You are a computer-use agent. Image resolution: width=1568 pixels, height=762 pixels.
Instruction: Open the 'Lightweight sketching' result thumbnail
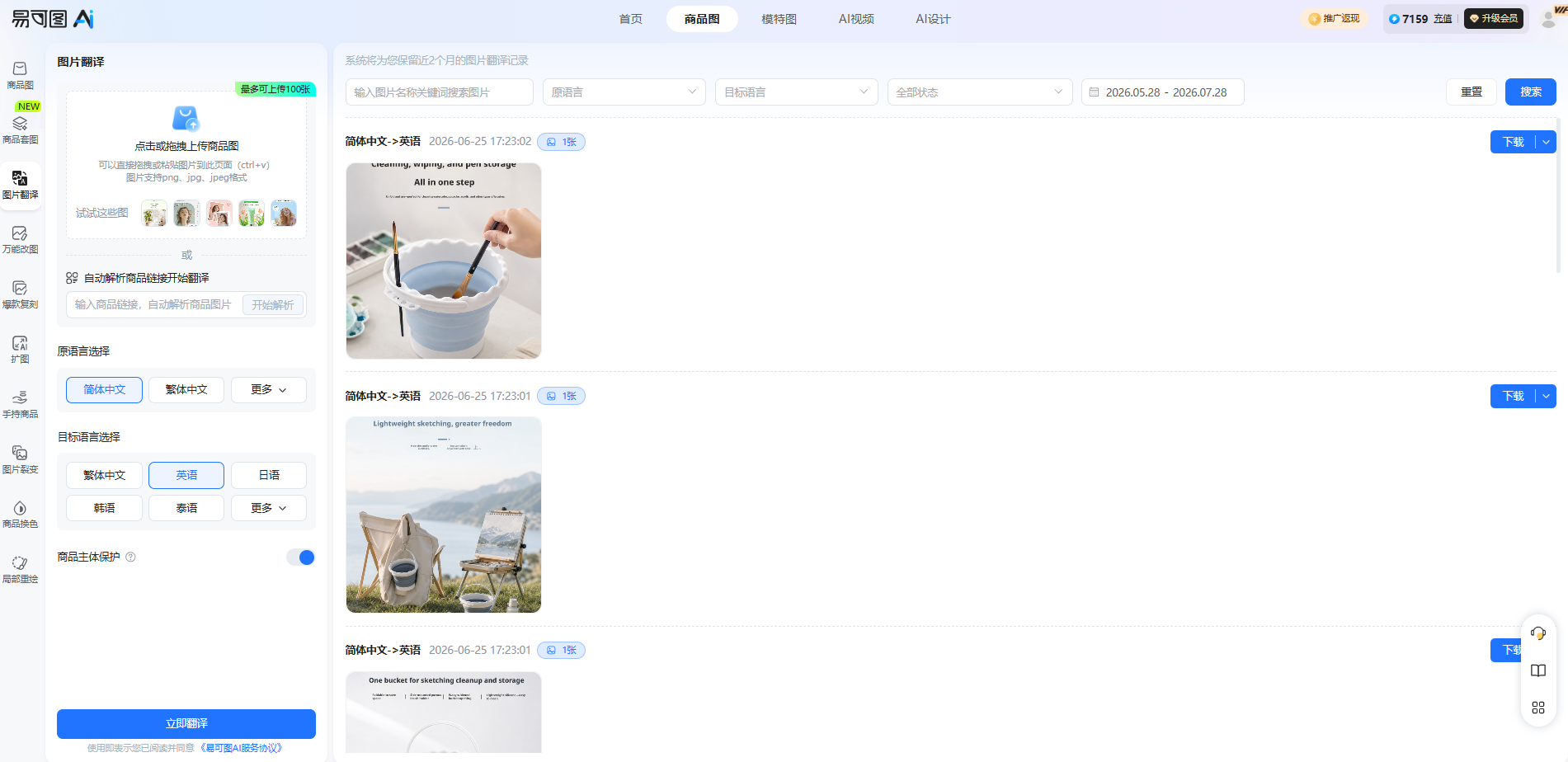(444, 515)
